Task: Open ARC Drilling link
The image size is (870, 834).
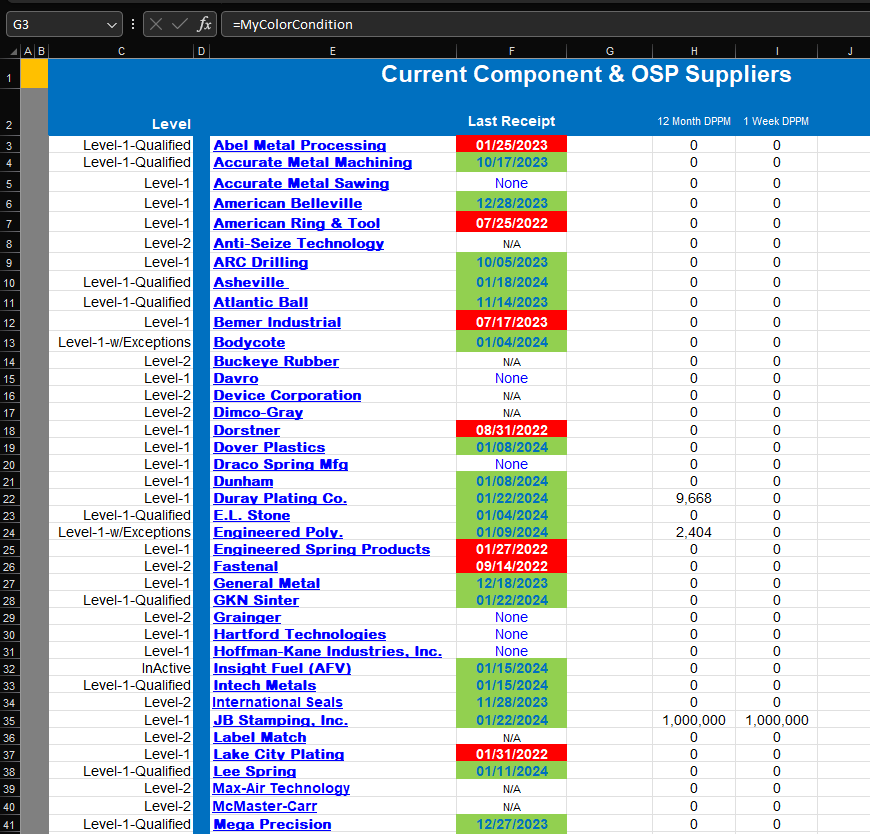Action: click(x=261, y=262)
